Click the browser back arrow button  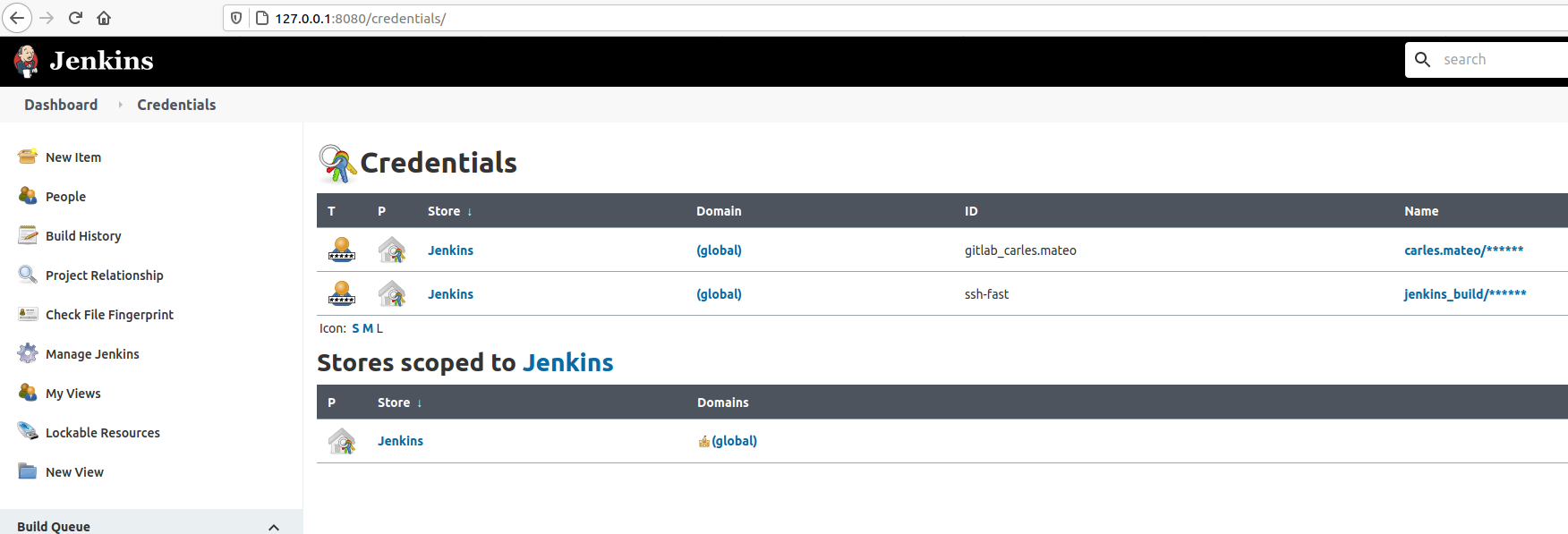17,18
